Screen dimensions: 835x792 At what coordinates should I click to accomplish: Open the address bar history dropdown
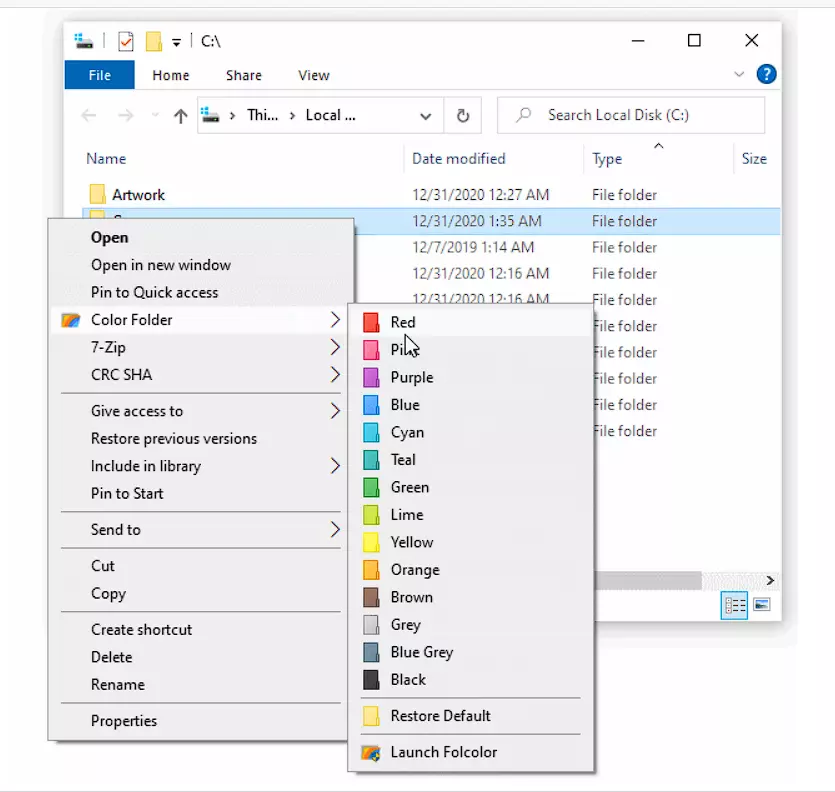426,116
